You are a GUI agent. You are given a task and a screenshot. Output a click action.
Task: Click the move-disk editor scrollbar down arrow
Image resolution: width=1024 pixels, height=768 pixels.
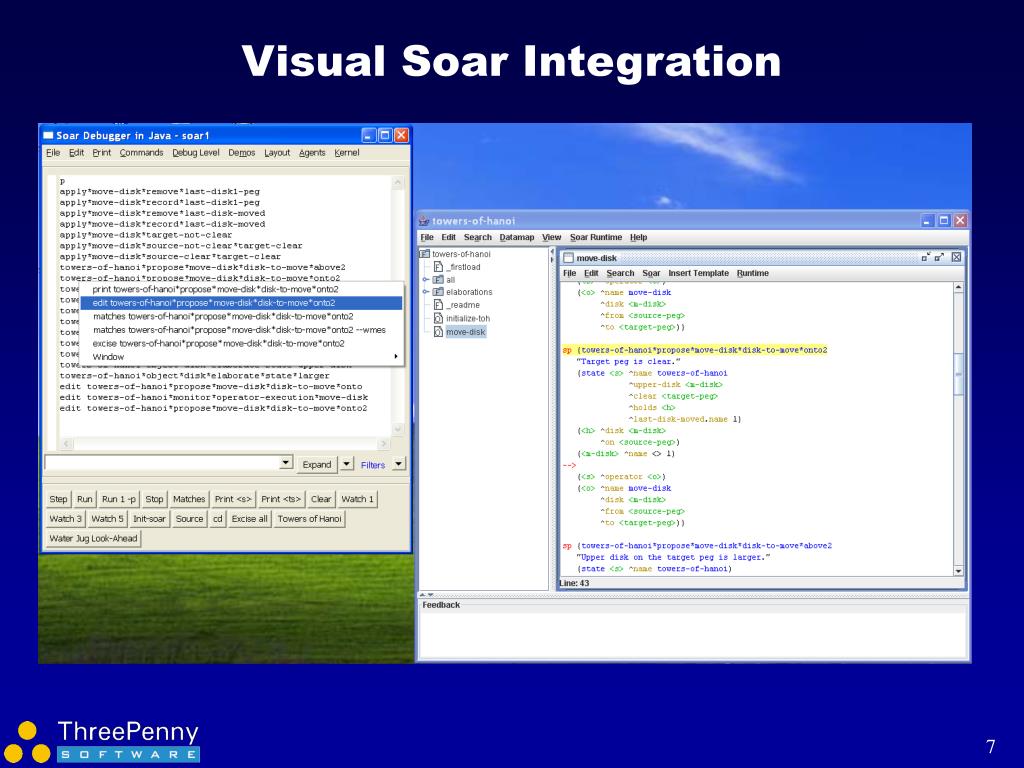coord(958,571)
